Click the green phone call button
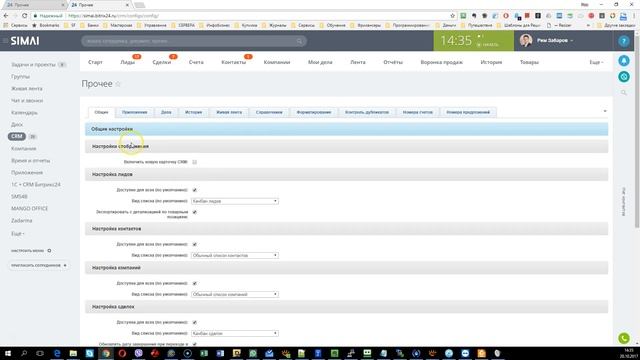The width and height of the screenshot is (640, 360). coord(623,338)
